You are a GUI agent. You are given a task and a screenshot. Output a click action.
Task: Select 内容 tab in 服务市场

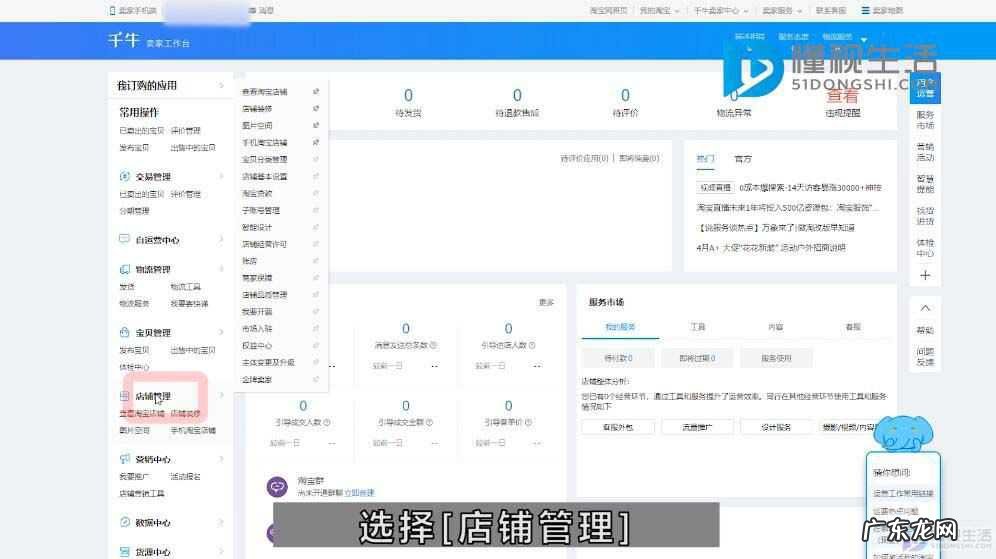tap(776, 327)
